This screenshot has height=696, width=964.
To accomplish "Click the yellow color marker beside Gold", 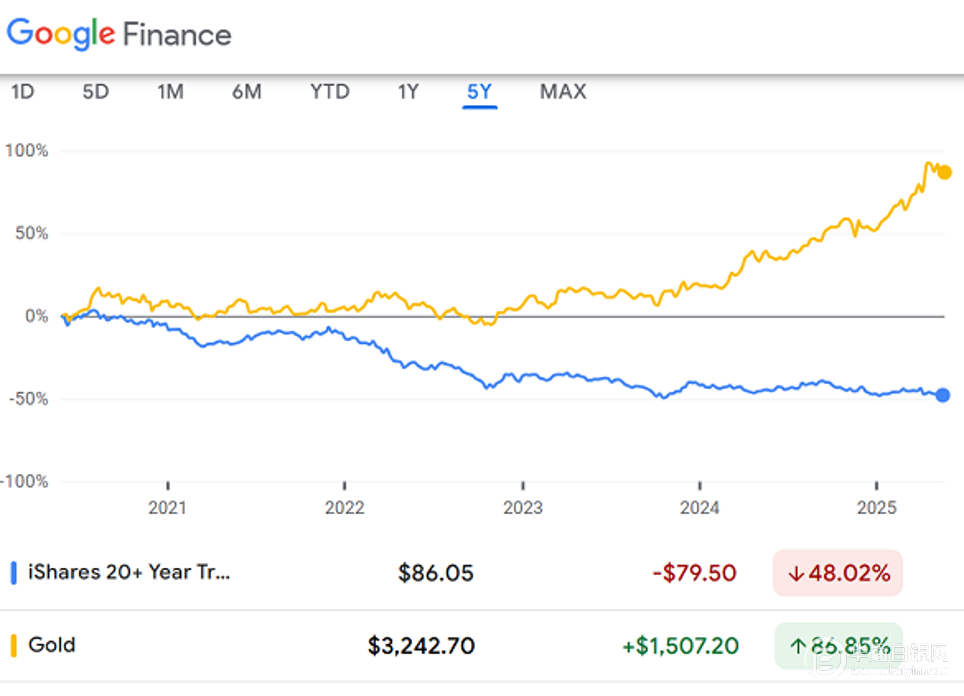I will click(x=13, y=645).
